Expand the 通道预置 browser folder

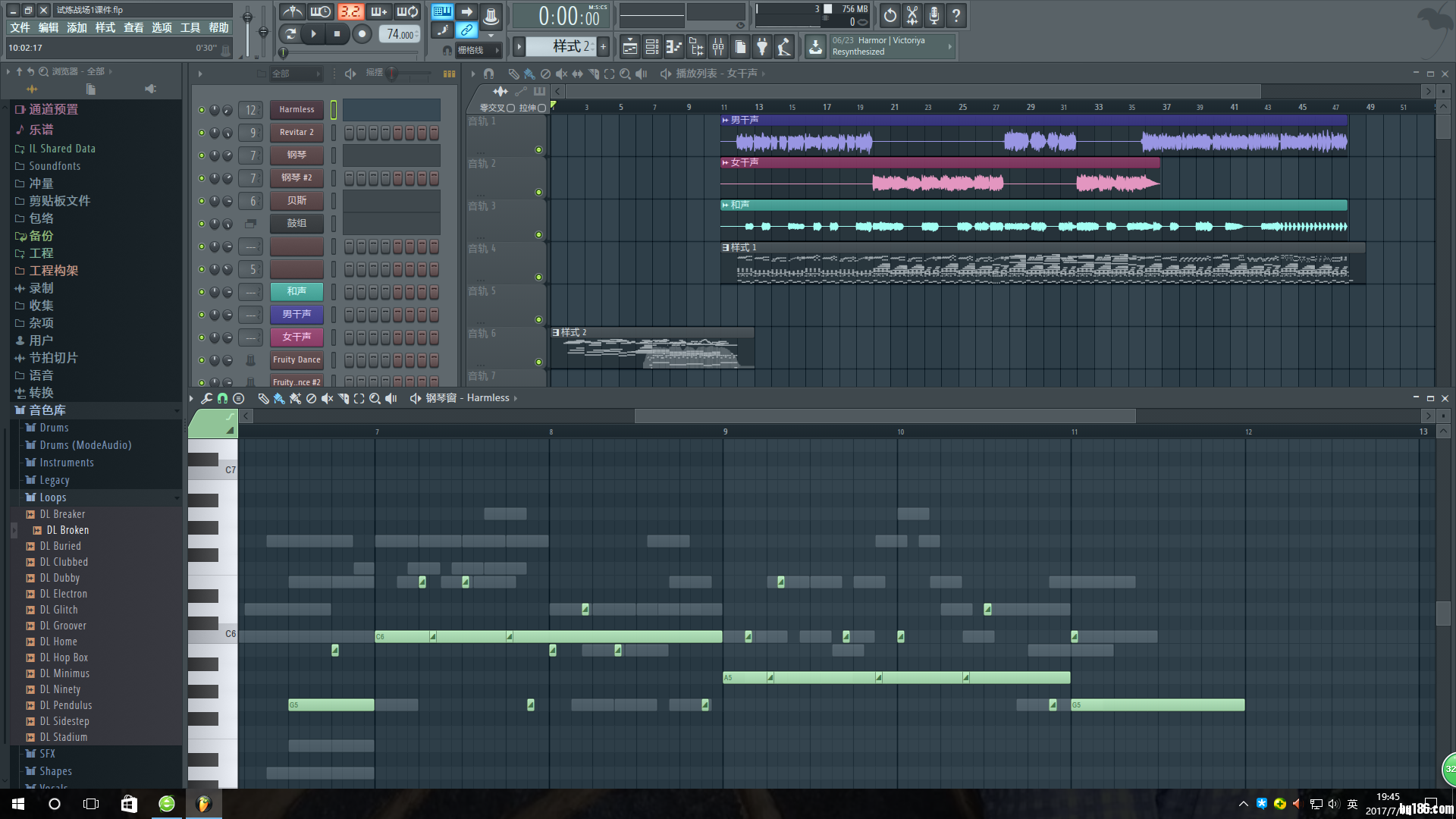click(53, 109)
